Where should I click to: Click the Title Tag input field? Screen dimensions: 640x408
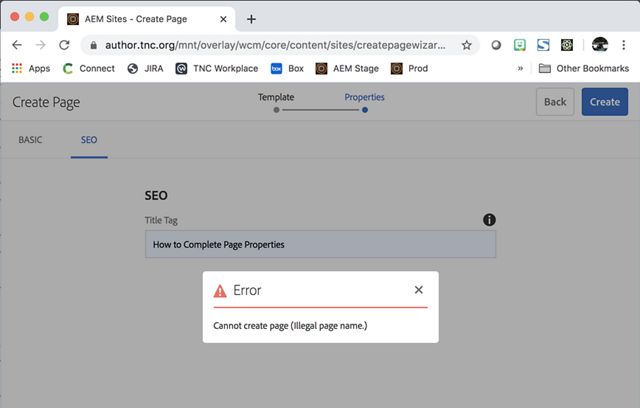click(320, 244)
